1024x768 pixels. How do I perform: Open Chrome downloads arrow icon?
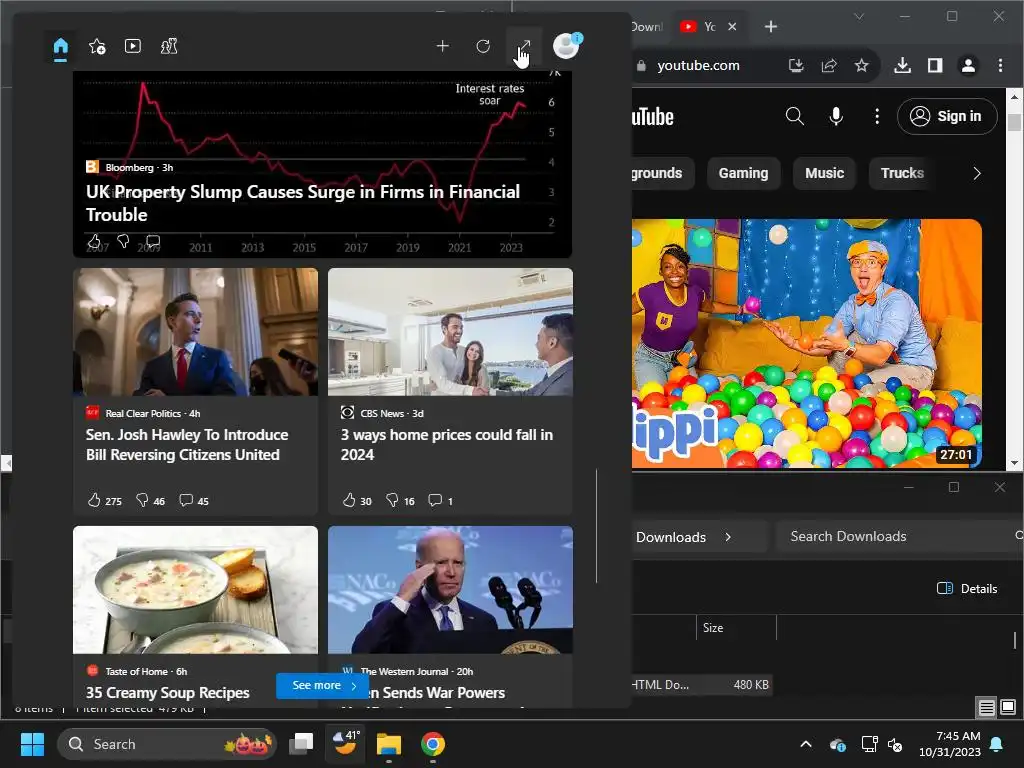[x=903, y=65]
